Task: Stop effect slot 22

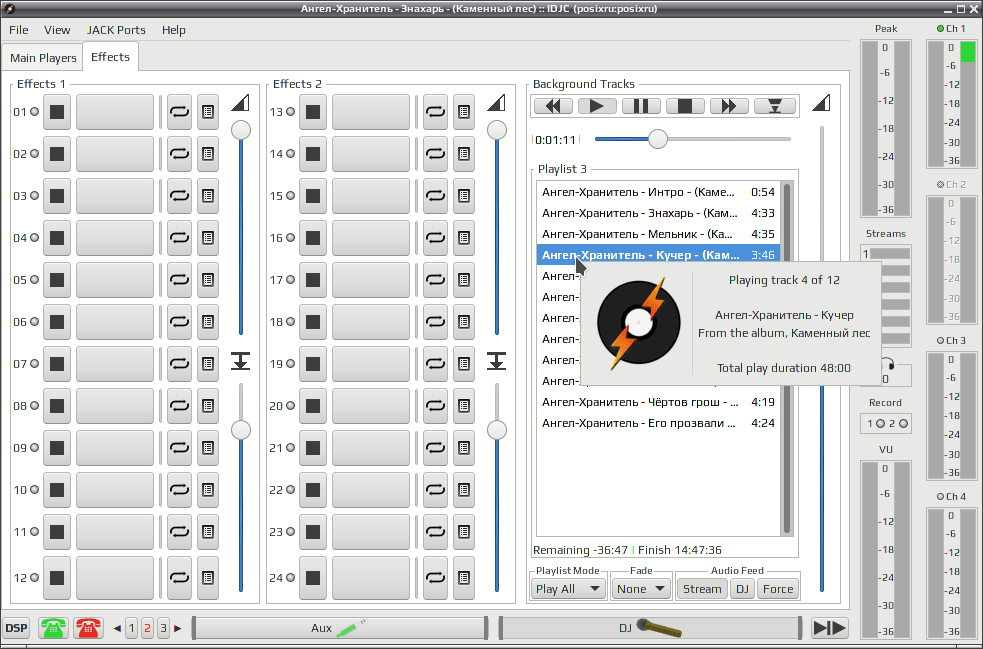Action: [x=313, y=490]
